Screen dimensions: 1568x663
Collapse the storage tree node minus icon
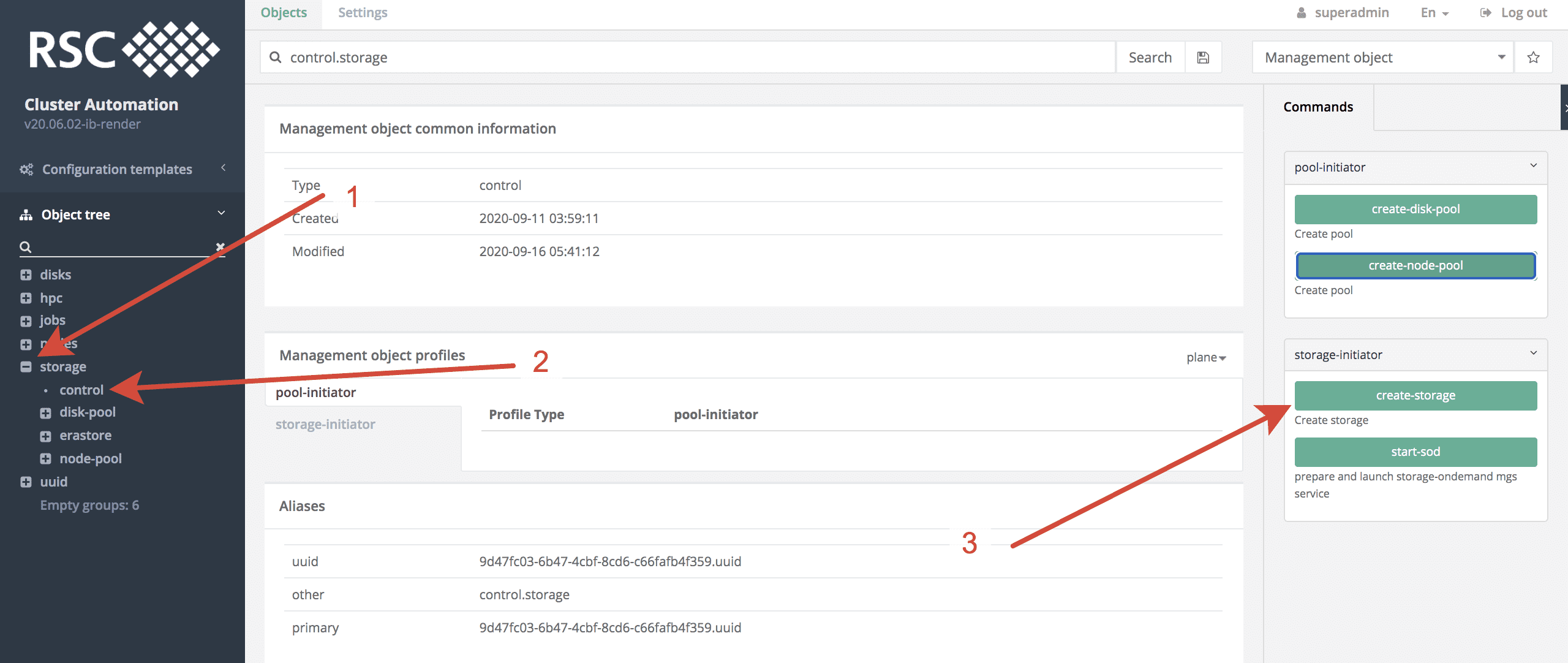[x=26, y=367]
